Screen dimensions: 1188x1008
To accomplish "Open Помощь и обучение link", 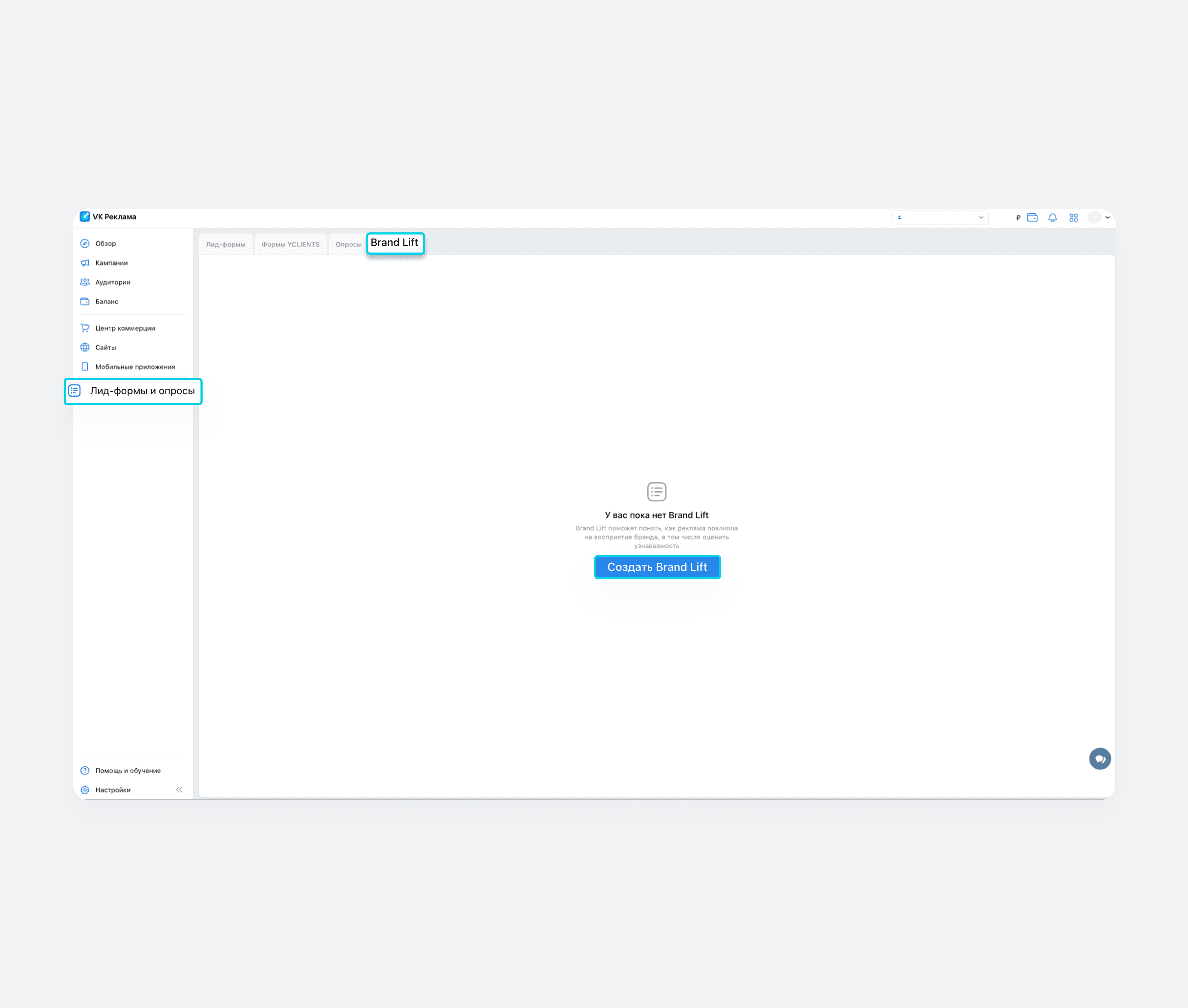I will (128, 771).
